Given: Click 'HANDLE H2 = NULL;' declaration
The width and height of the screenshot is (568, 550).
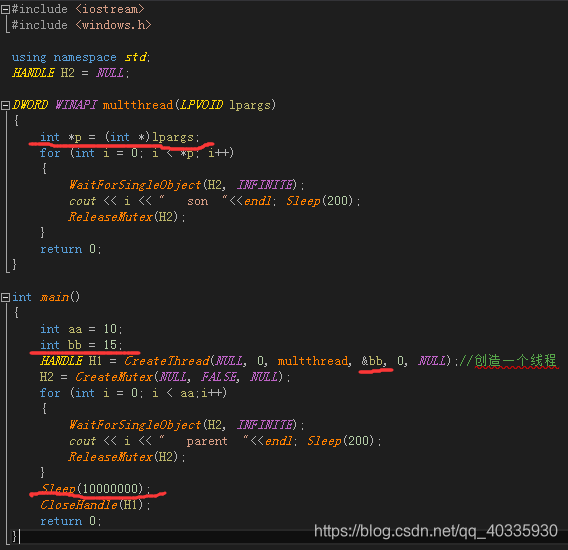Looking at the screenshot, I should click(x=71, y=73).
